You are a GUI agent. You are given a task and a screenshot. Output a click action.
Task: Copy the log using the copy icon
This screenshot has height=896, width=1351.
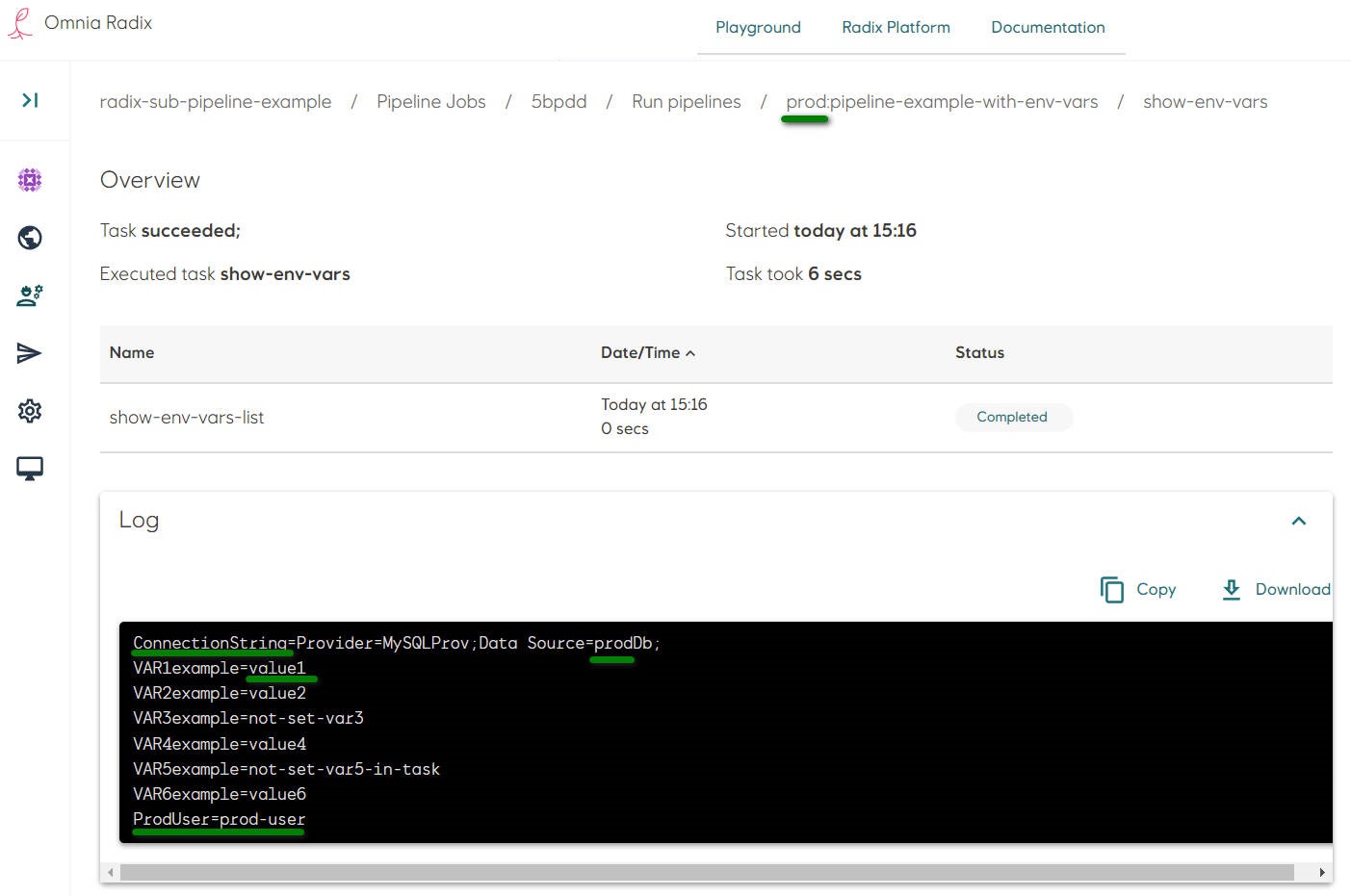click(1112, 589)
